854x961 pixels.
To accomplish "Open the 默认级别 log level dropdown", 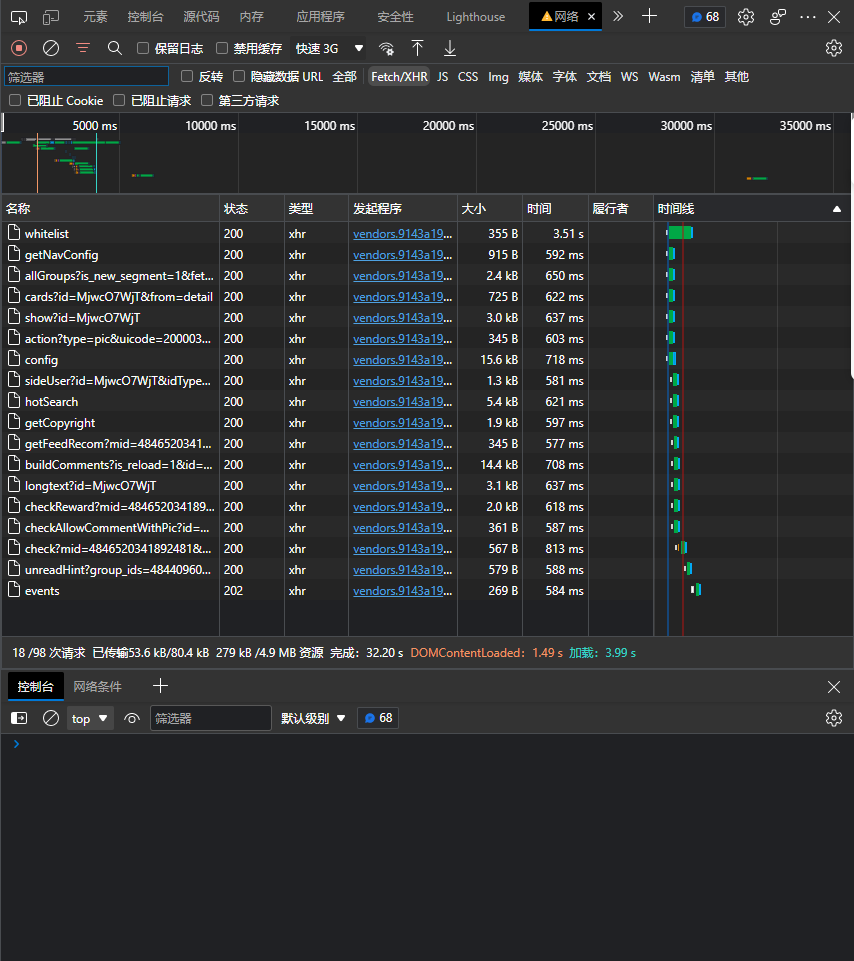I will [x=313, y=718].
